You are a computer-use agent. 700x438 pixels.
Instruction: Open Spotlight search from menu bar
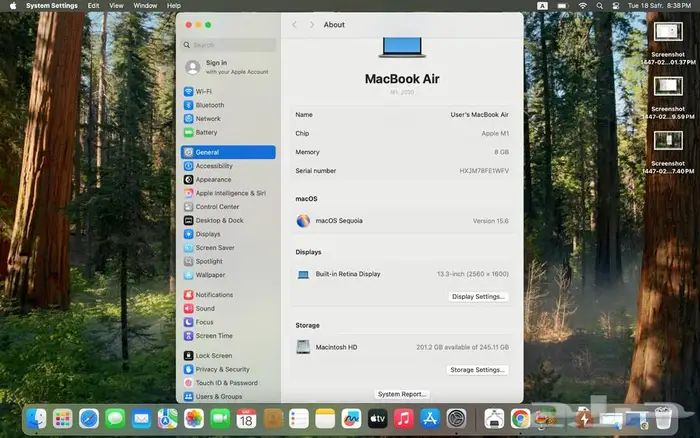(x=600, y=6)
